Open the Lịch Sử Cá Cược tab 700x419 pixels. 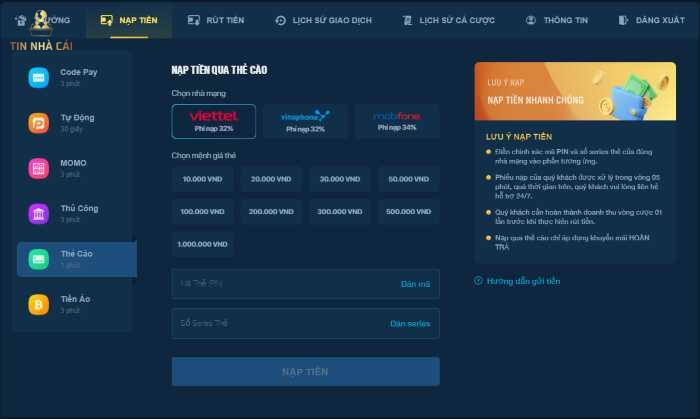point(448,20)
